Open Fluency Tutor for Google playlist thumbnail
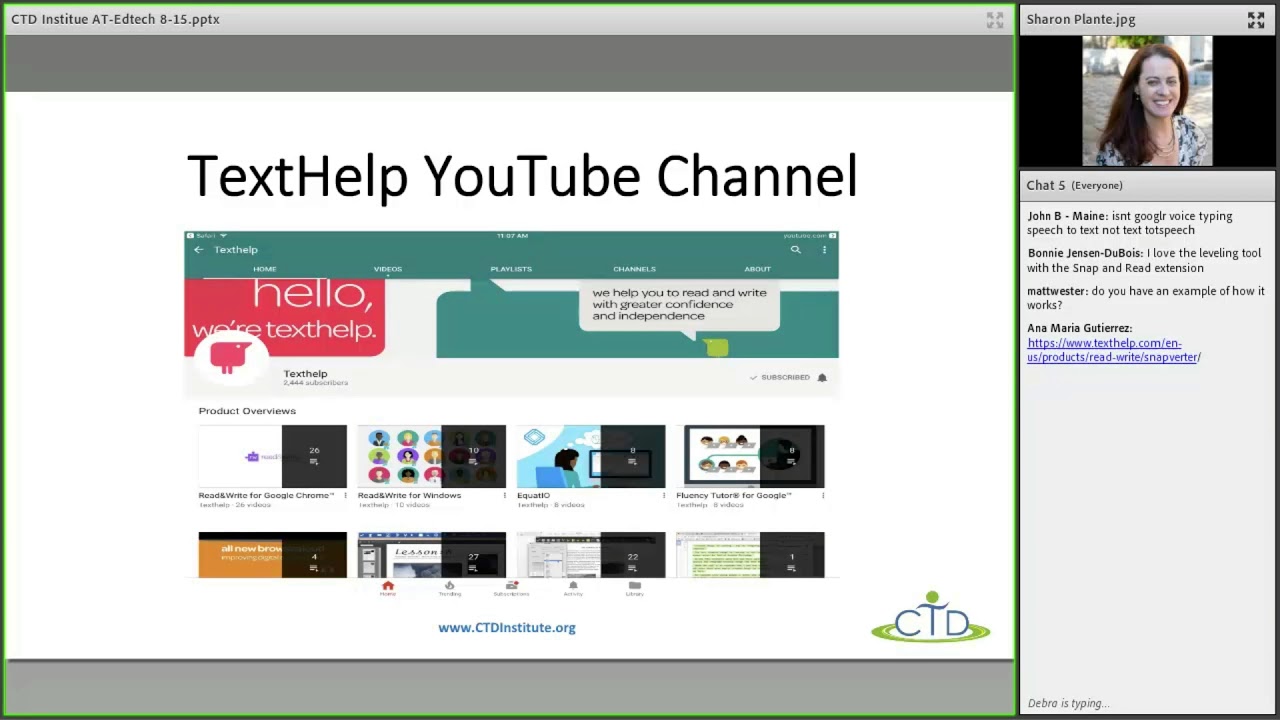Screen dimensions: 1280x720 click(x=750, y=457)
